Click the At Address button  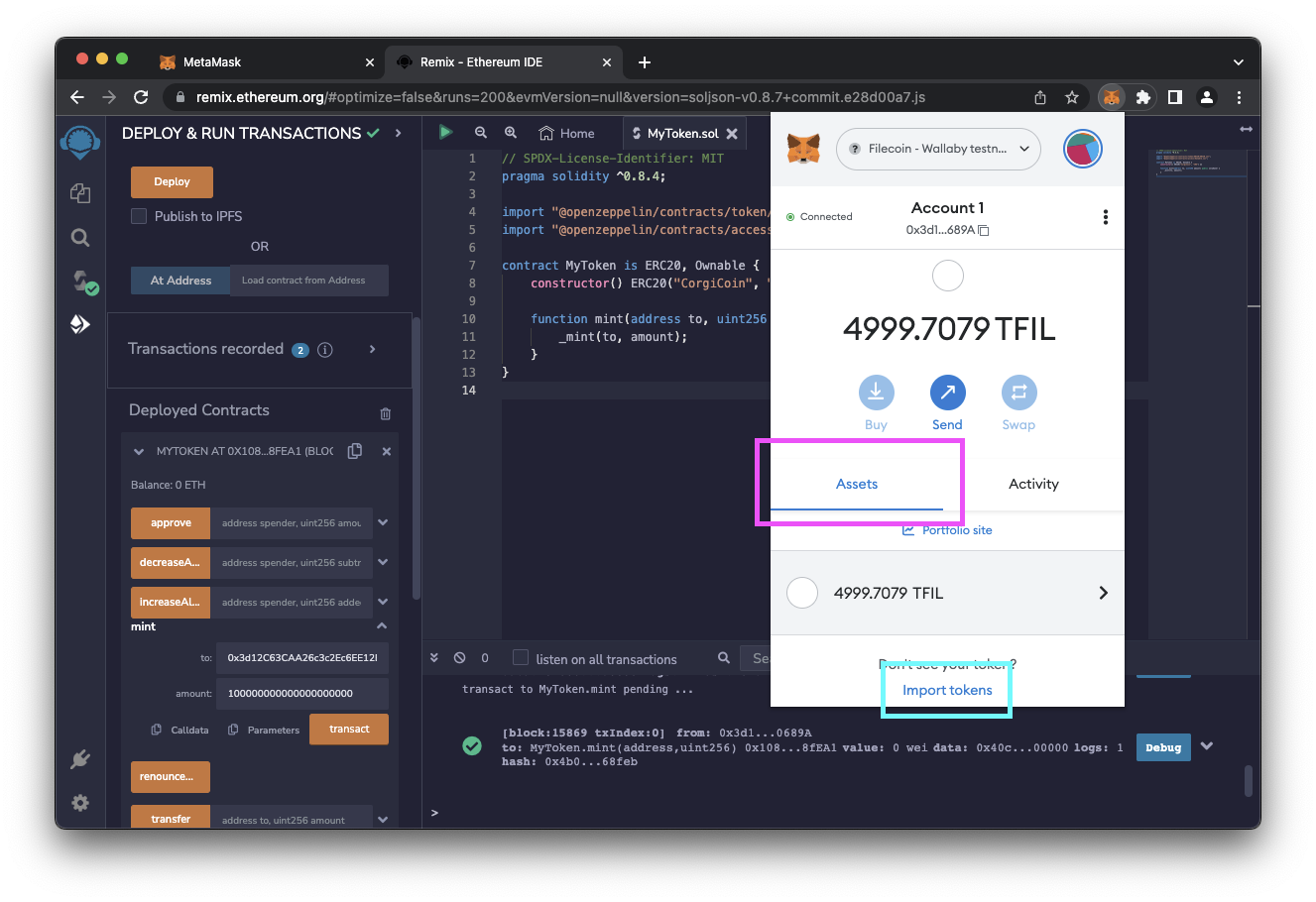pyautogui.click(x=180, y=281)
